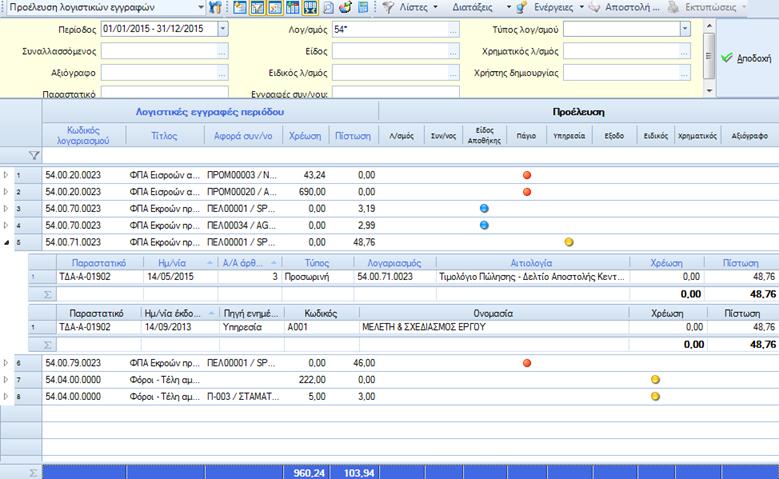The image size is (779, 479).
Task: Click the yellow dot in row 54.00.71.0023
Action: [569, 242]
